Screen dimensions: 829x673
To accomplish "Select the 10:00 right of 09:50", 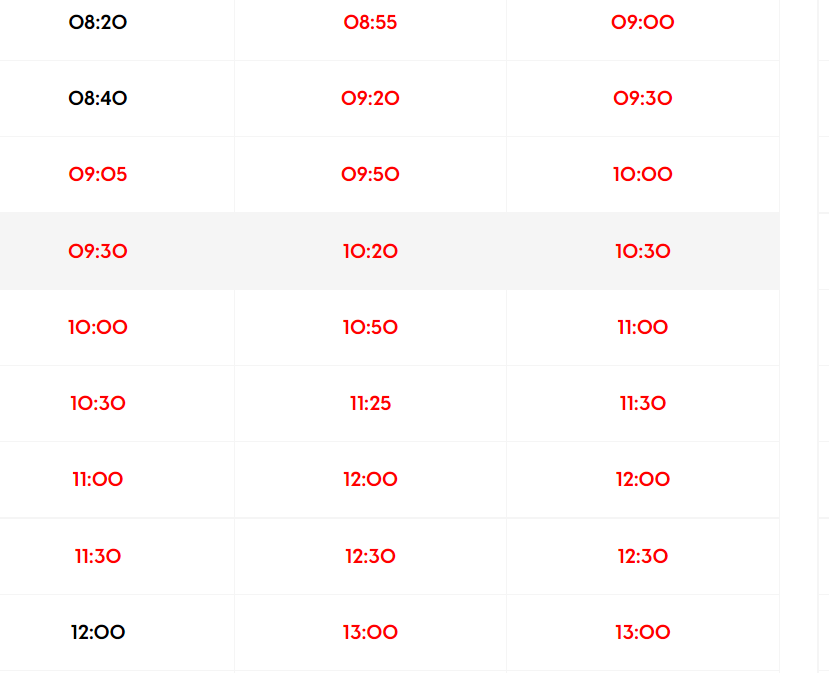I will 643,175.
